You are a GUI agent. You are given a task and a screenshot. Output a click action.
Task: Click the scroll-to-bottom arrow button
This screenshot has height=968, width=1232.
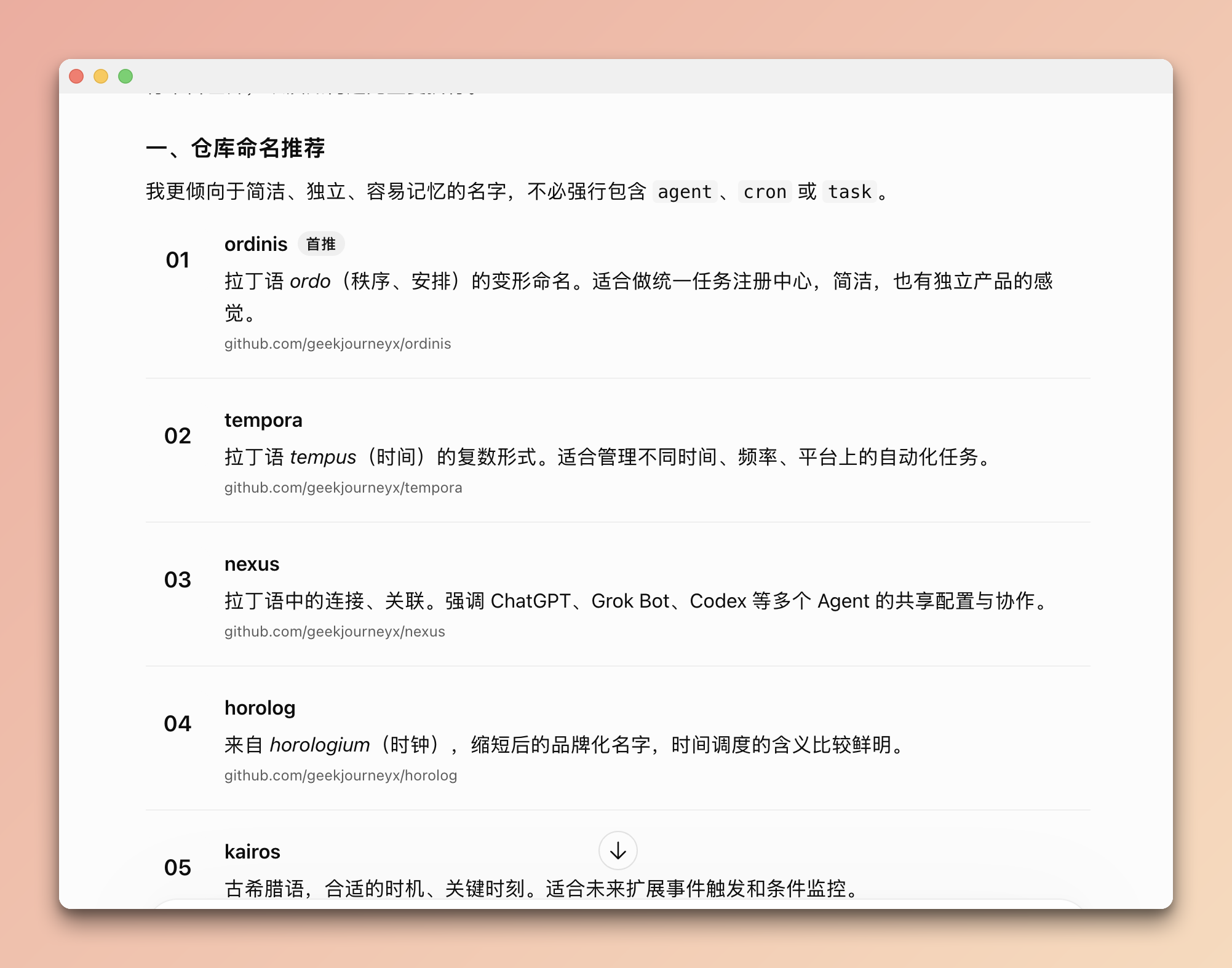(618, 851)
